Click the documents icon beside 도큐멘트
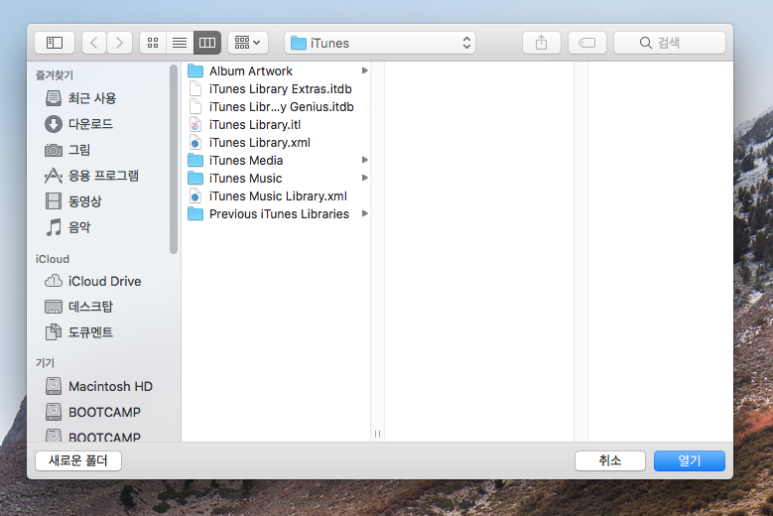This screenshot has width=773, height=516. [53, 332]
